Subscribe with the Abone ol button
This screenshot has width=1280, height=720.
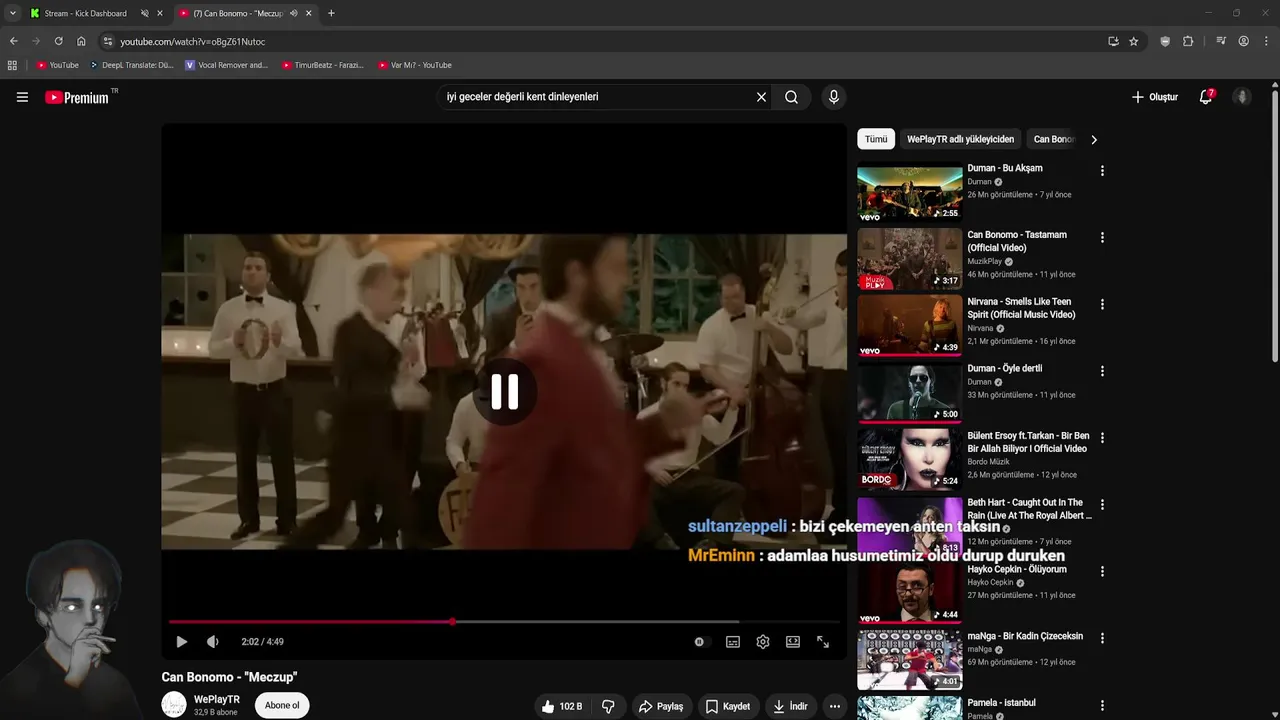pos(282,705)
